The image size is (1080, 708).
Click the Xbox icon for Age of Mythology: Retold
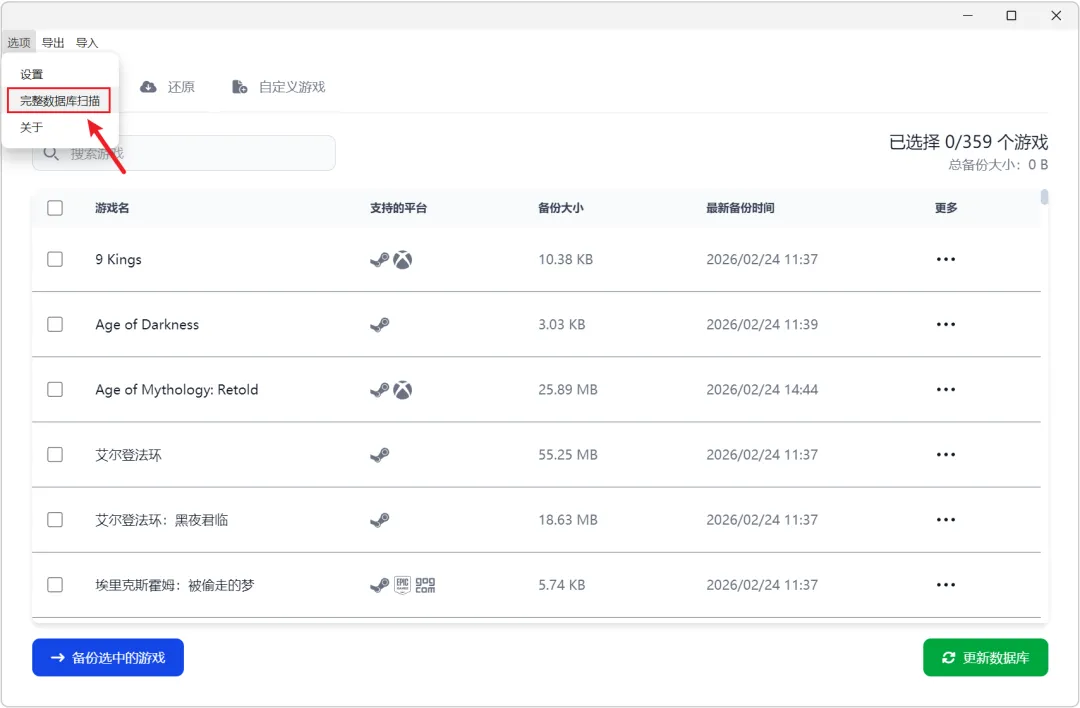click(x=402, y=390)
